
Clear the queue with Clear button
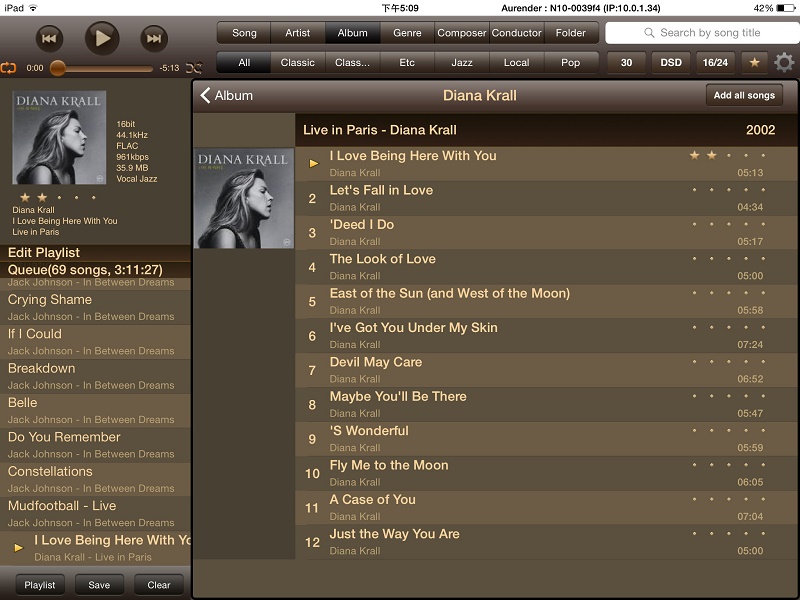pos(159,585)
